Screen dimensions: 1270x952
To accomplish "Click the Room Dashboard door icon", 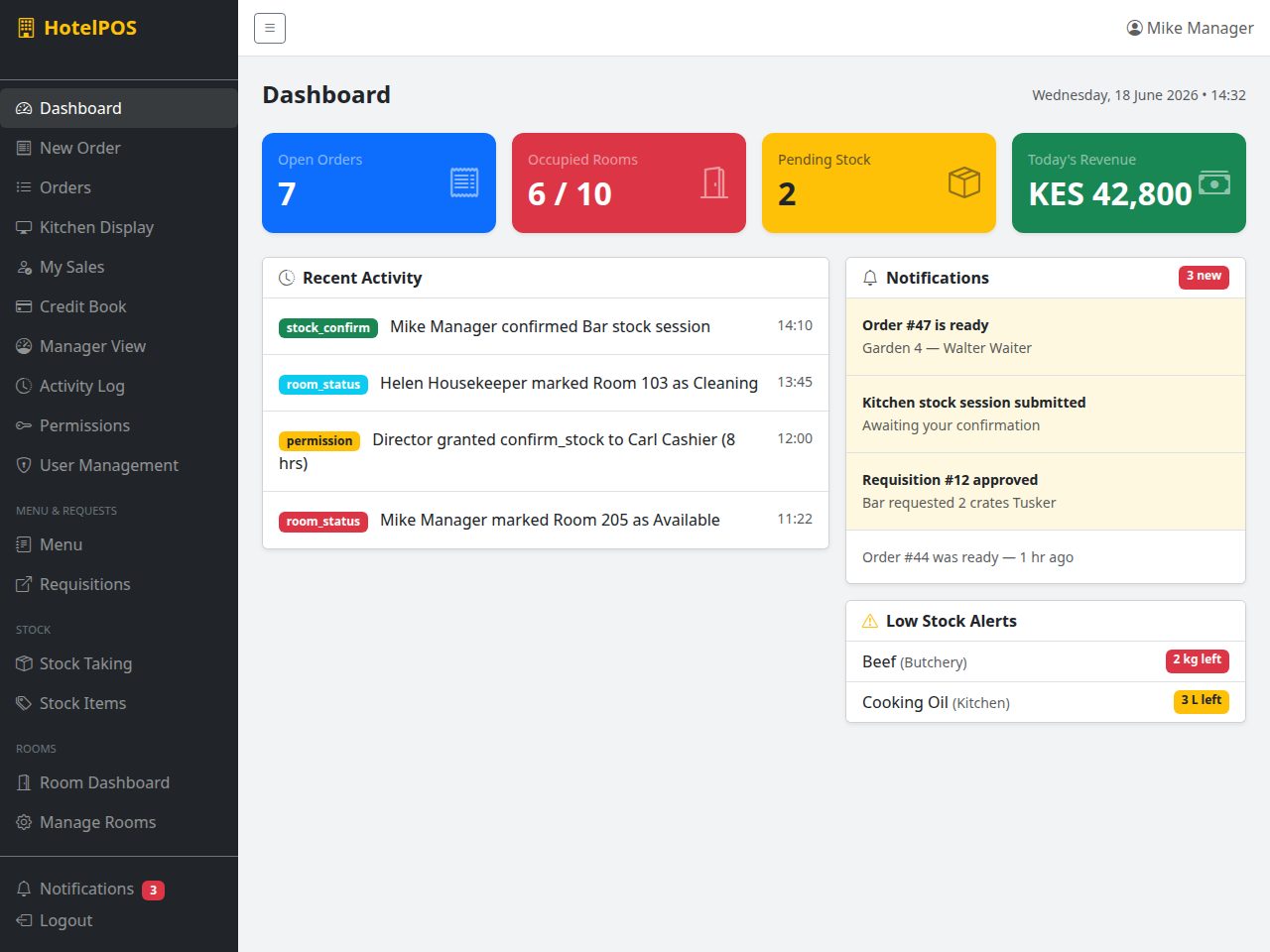I will pyautogui.click(x=24, y=782).
